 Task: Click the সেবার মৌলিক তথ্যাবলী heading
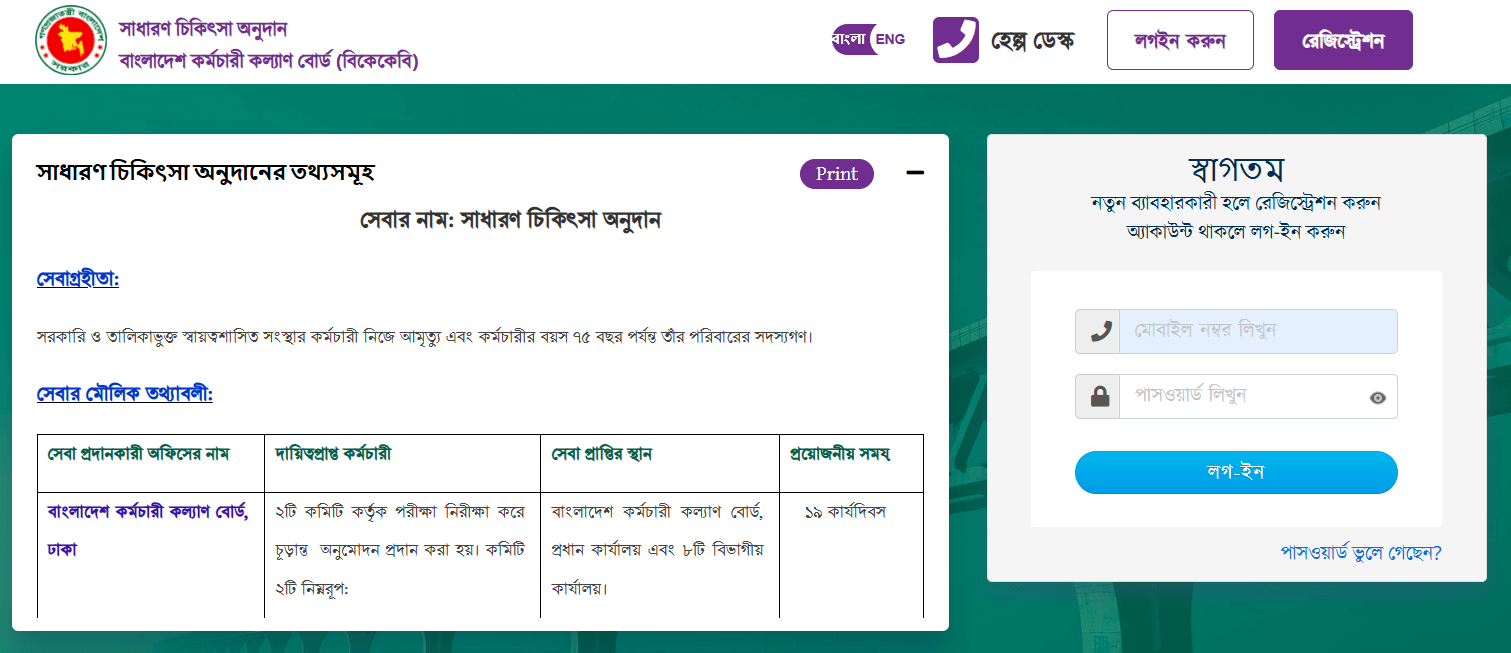(x=124, y=394)
